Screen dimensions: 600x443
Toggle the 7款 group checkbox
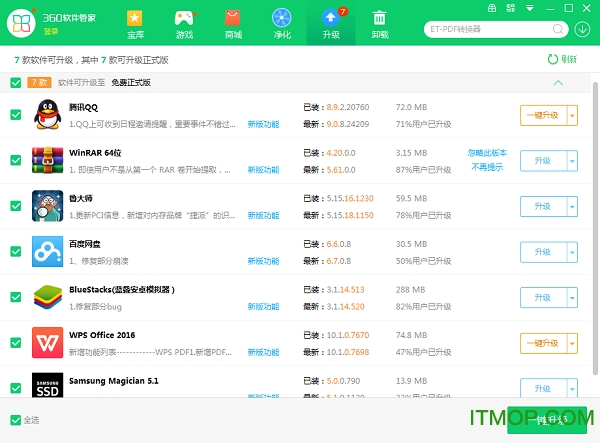[16, 83]
